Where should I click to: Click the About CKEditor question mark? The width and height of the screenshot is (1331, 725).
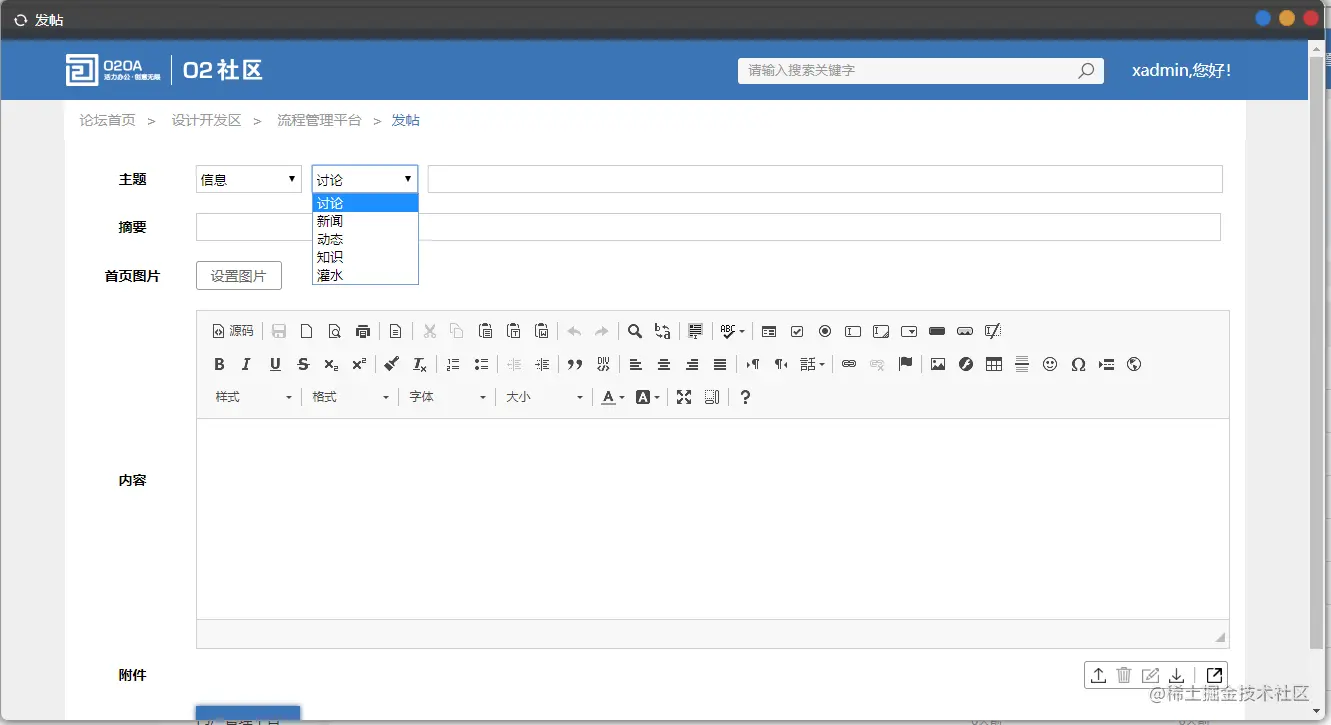(x=745, y=397)
